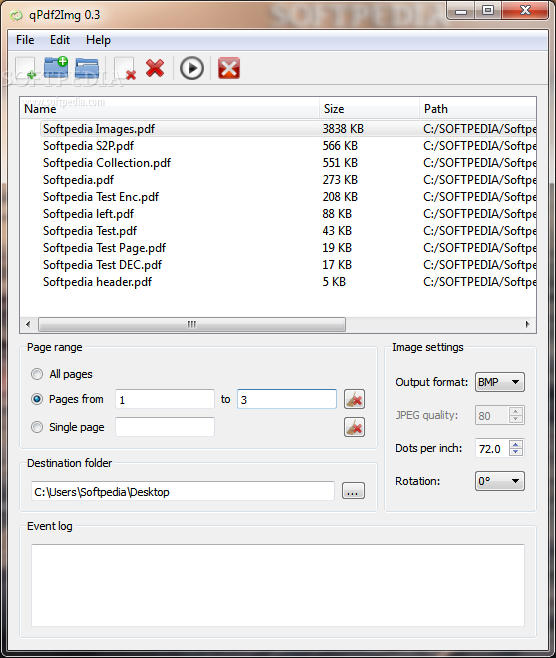The image size is (556, 658).
Task: Click the Add file toolbar icon
Action: pyautogui.click(x=26, y=68)
